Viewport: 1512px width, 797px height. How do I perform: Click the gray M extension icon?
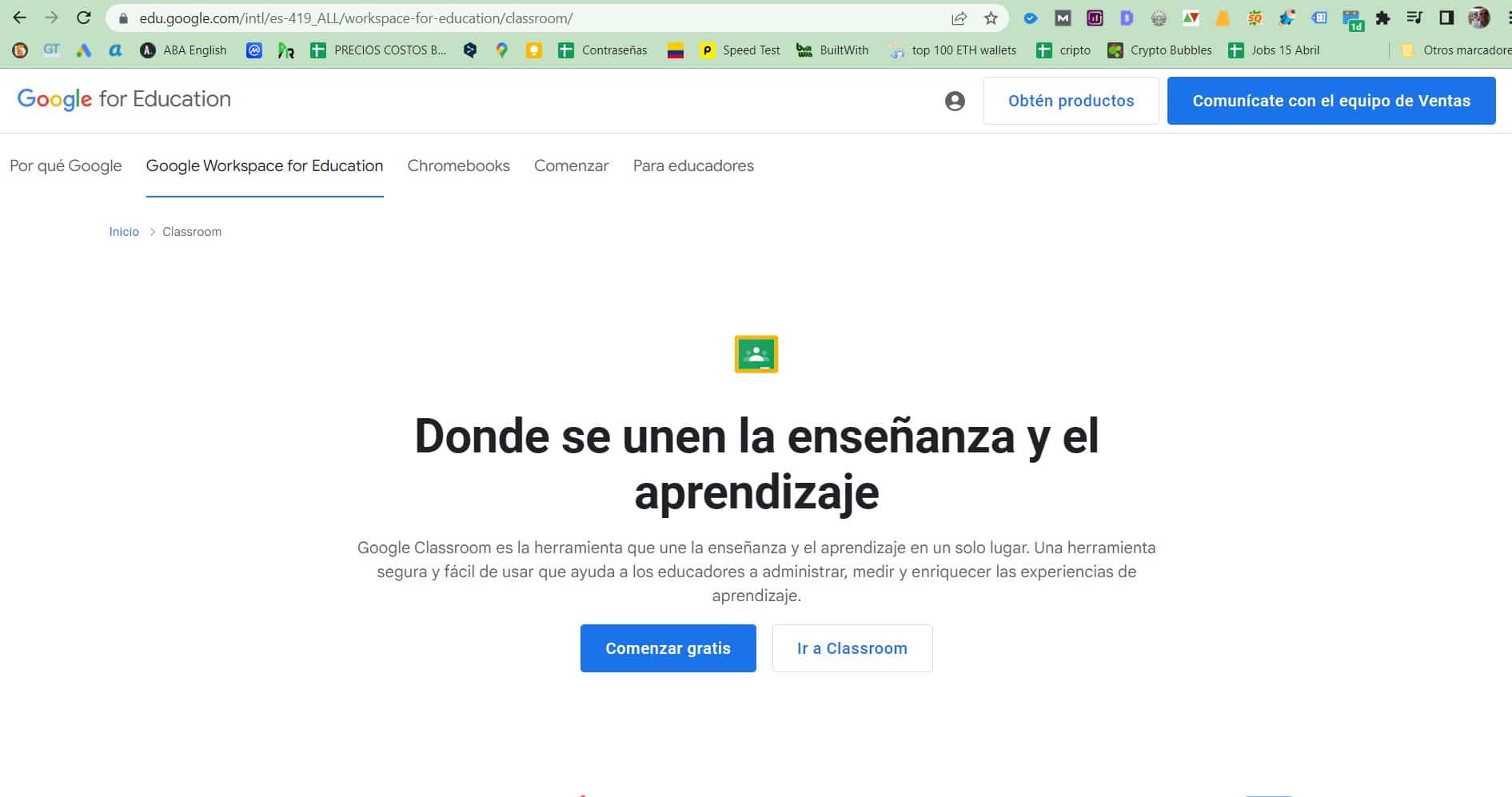[1063, 18]
